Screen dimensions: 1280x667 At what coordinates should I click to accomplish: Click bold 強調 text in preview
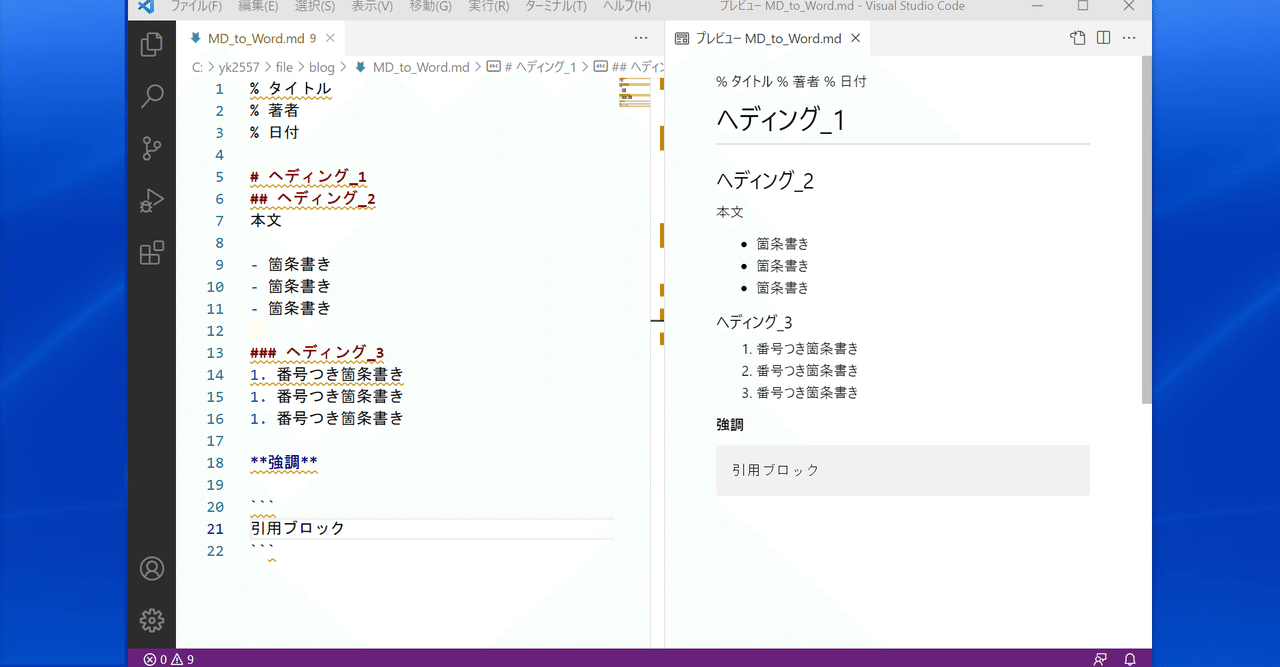(730, 425)
